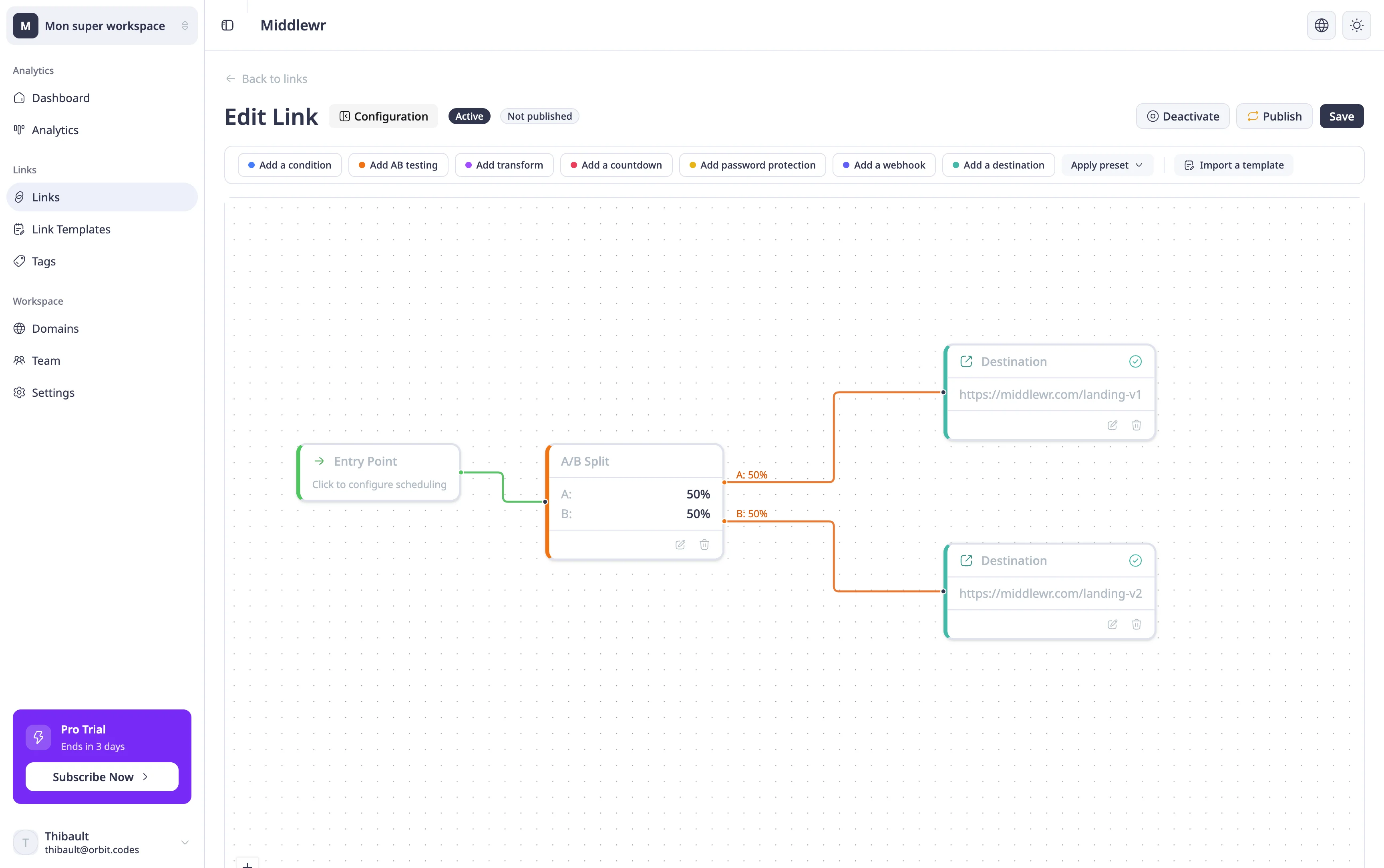Click Add transform
1384x868 pixels.
point(504,165)
